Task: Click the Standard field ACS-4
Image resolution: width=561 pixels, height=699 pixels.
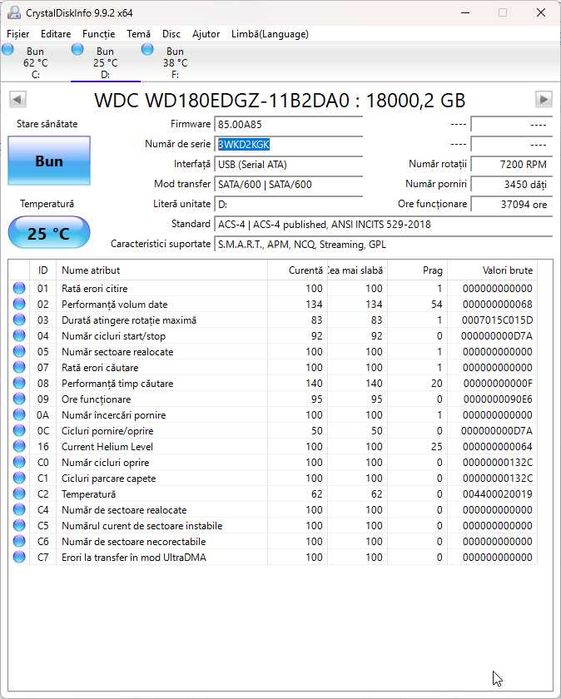Action: click(x=383, y=224)
